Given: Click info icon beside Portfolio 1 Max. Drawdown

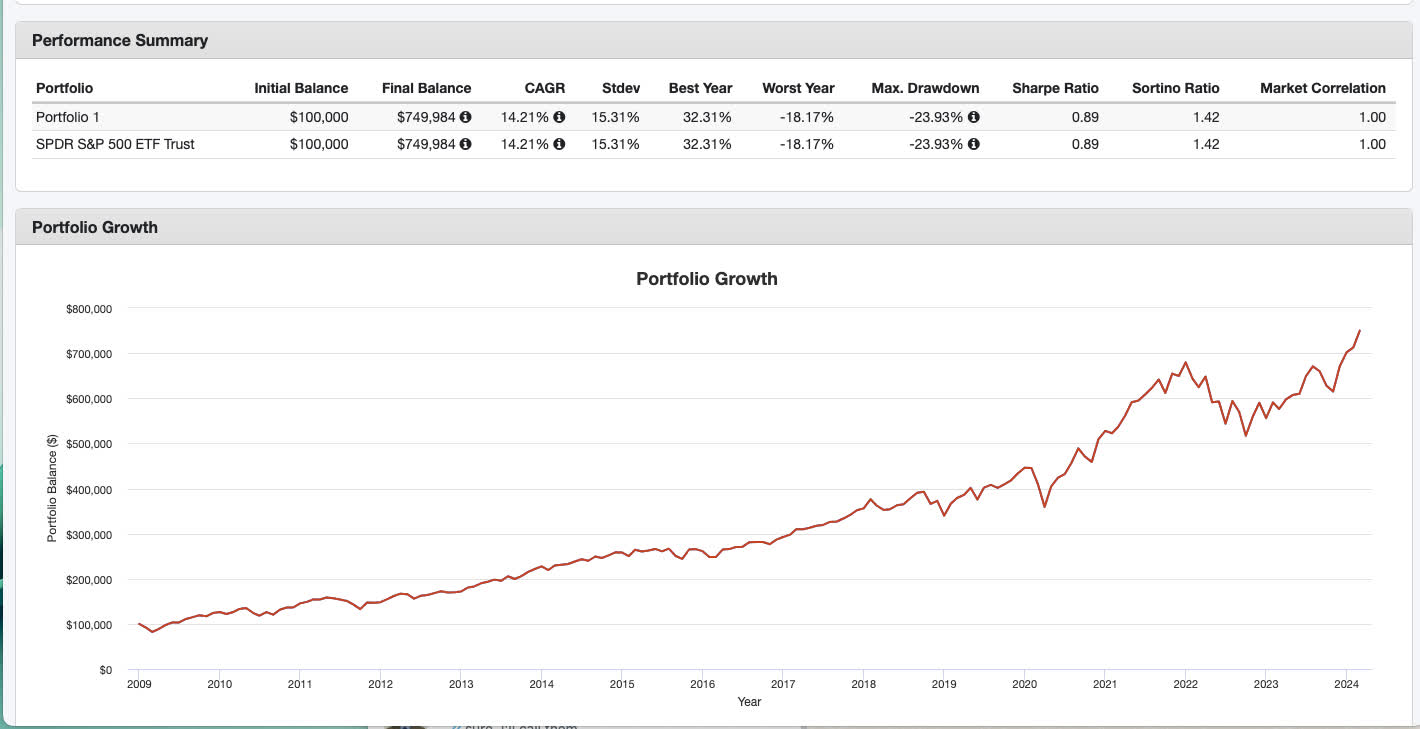Looking at the screenshot, I should click(974, 117).
